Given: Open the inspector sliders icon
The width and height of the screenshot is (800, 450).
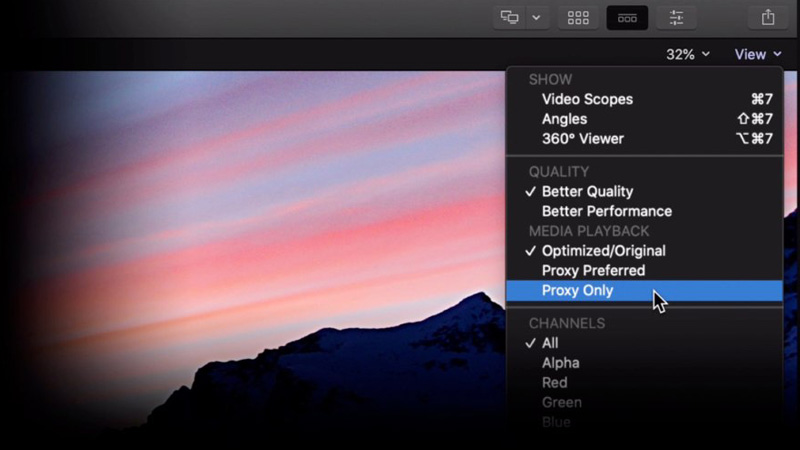Looking at the screenshot, I should pyautogui.click(x=677, y=17).
